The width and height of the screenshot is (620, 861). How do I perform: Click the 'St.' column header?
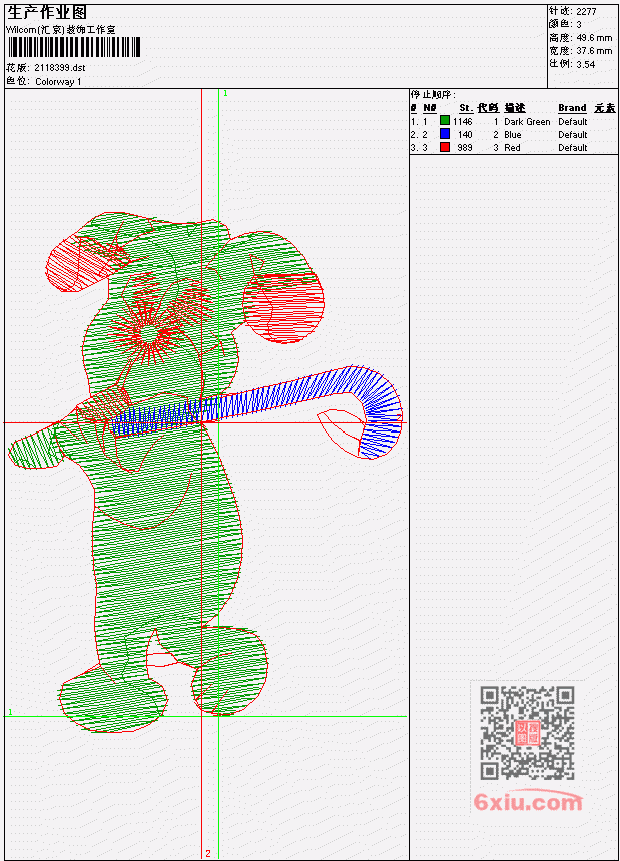click(x=466, y=108)
